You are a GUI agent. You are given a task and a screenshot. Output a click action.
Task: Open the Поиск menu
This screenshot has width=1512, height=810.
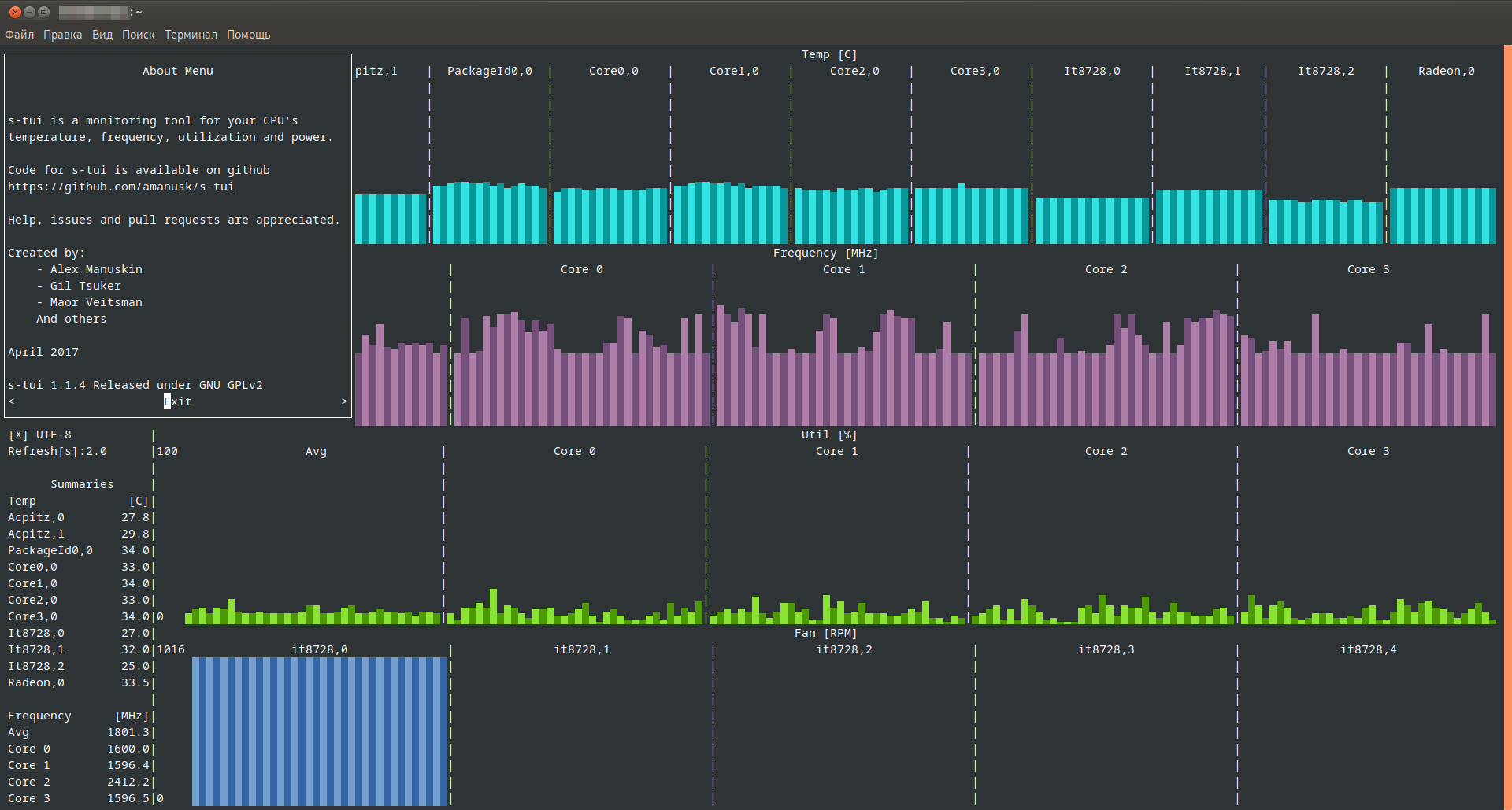tap(138, 35)
